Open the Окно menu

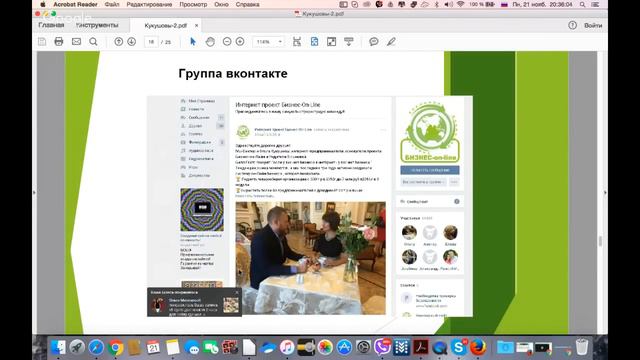click(x=221, y=4)
